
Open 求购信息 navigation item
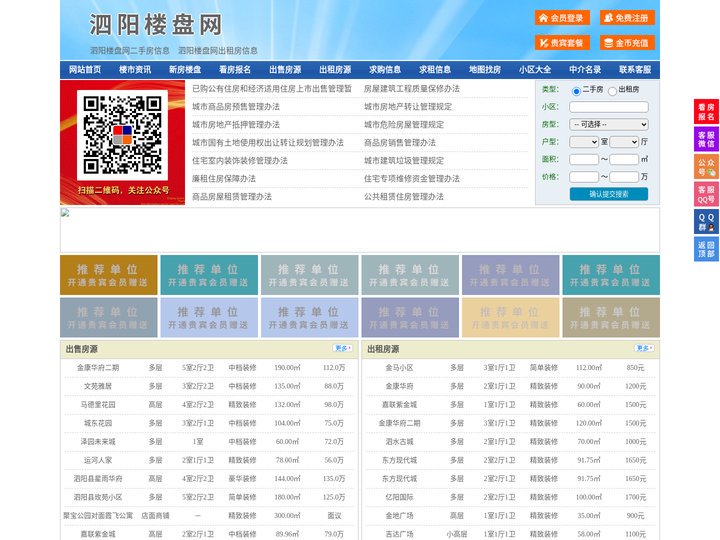point(385,70)
